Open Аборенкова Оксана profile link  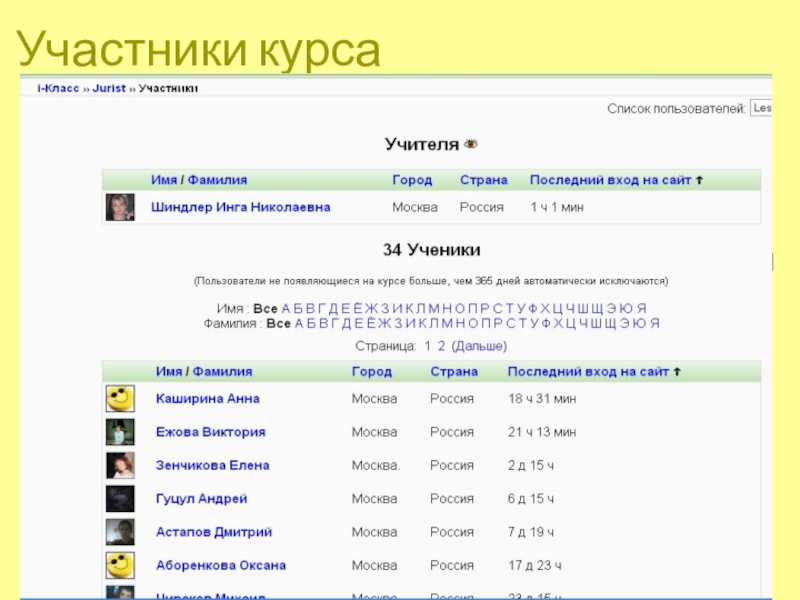pyautogui.click(x=221, y=565)
